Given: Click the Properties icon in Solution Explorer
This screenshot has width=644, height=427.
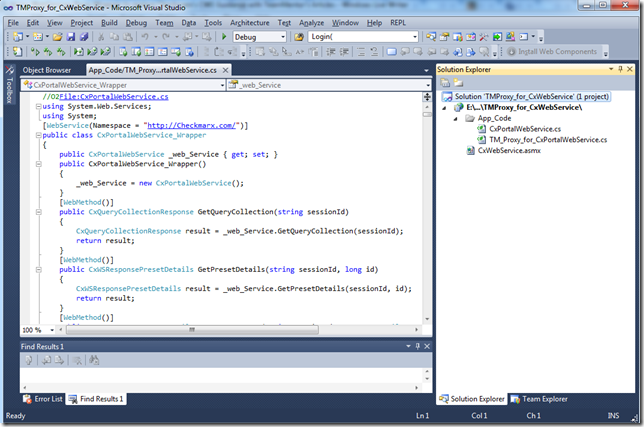Looking at the screenshot, I should pyautogui.click(x=445, y=84).
